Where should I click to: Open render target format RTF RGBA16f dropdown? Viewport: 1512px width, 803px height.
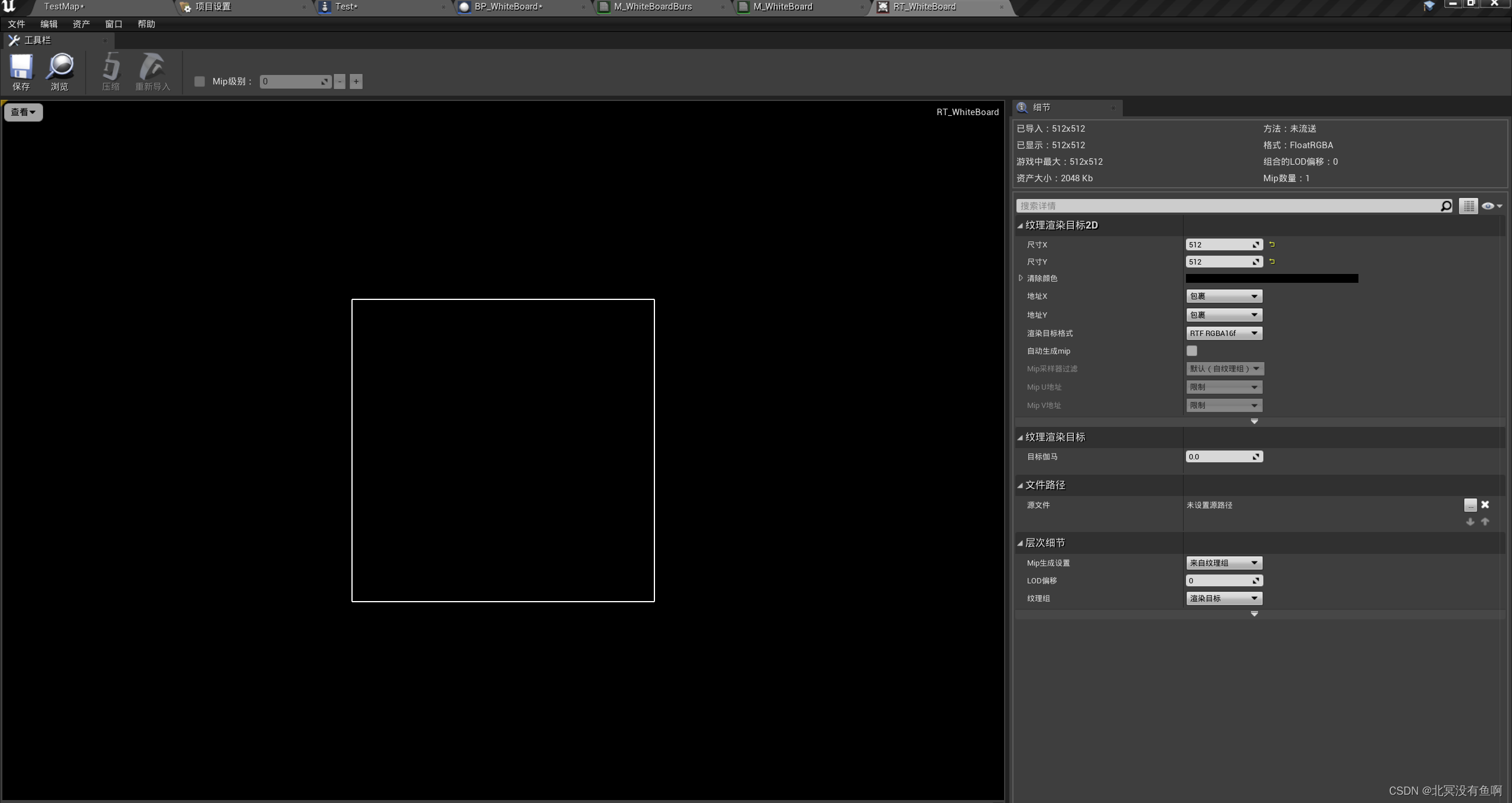click(x=1224, y=334)
